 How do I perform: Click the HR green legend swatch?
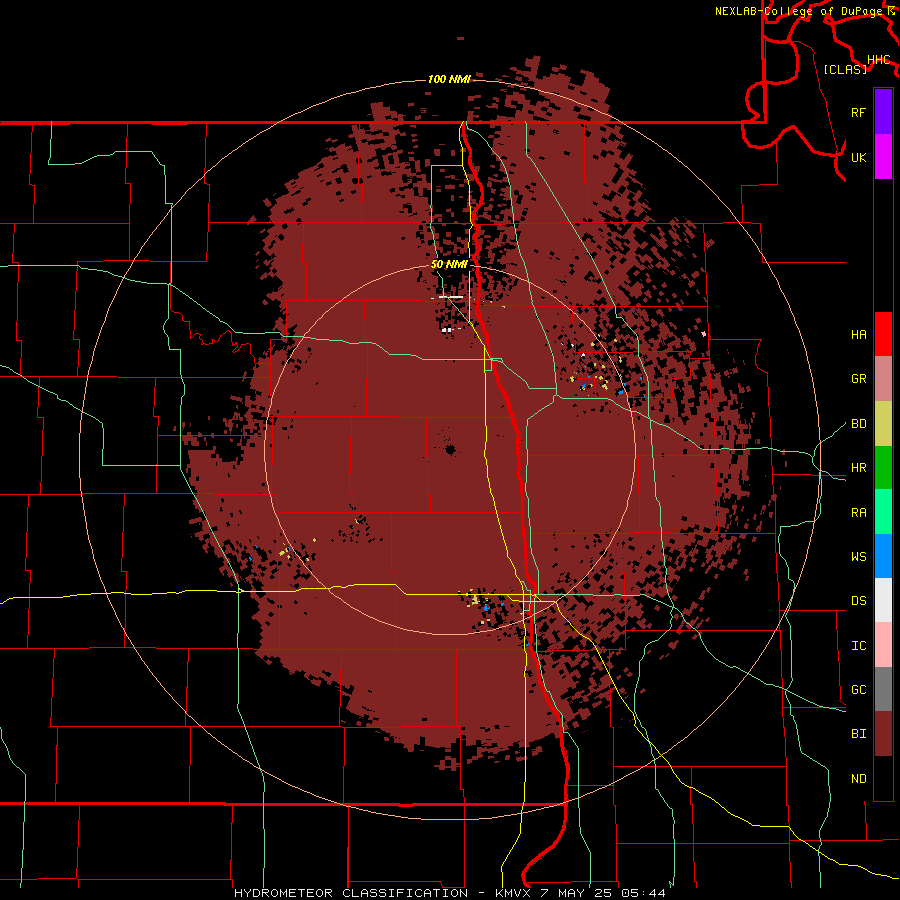coord(883,468)
